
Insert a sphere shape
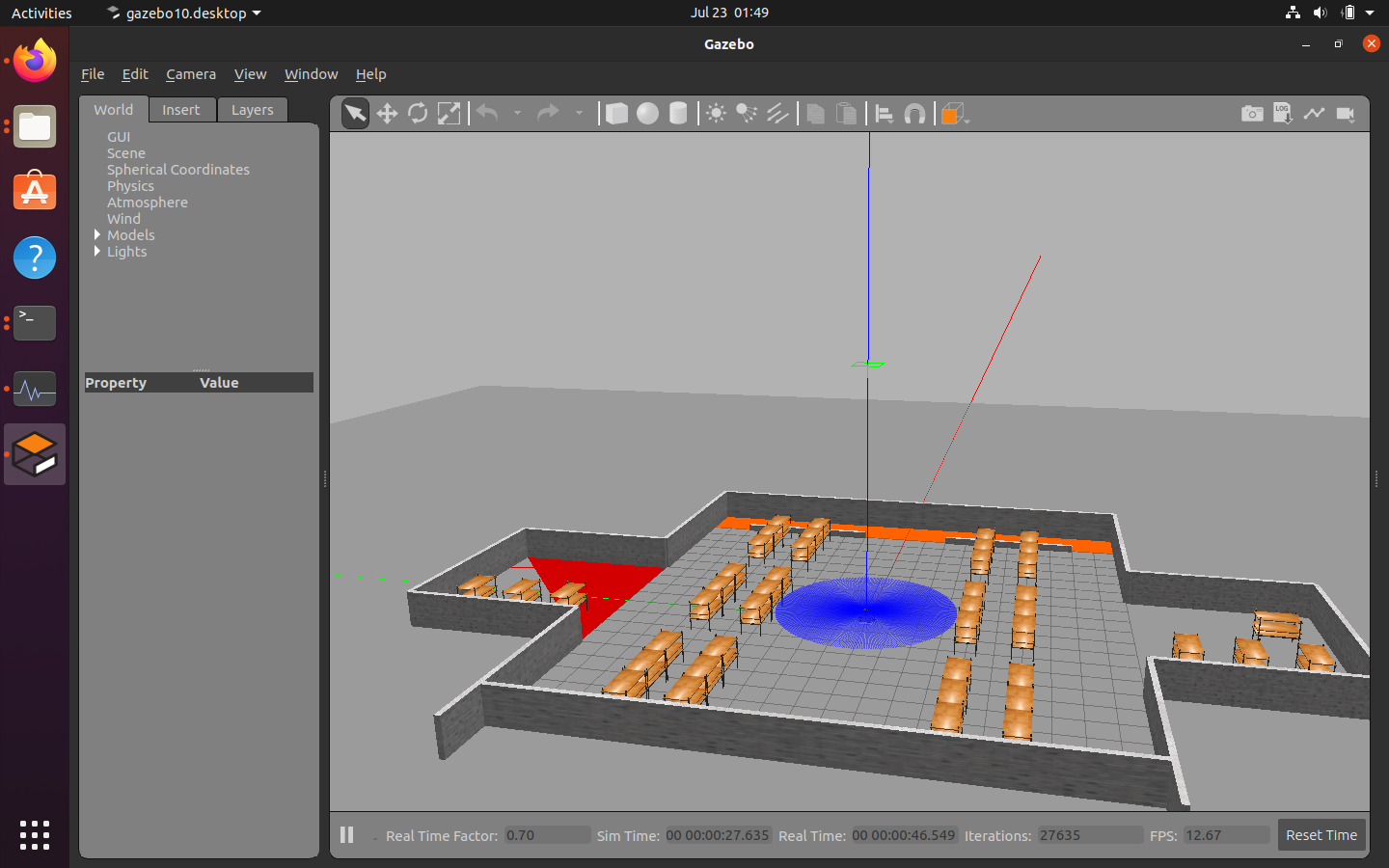(x=647, y=114)
